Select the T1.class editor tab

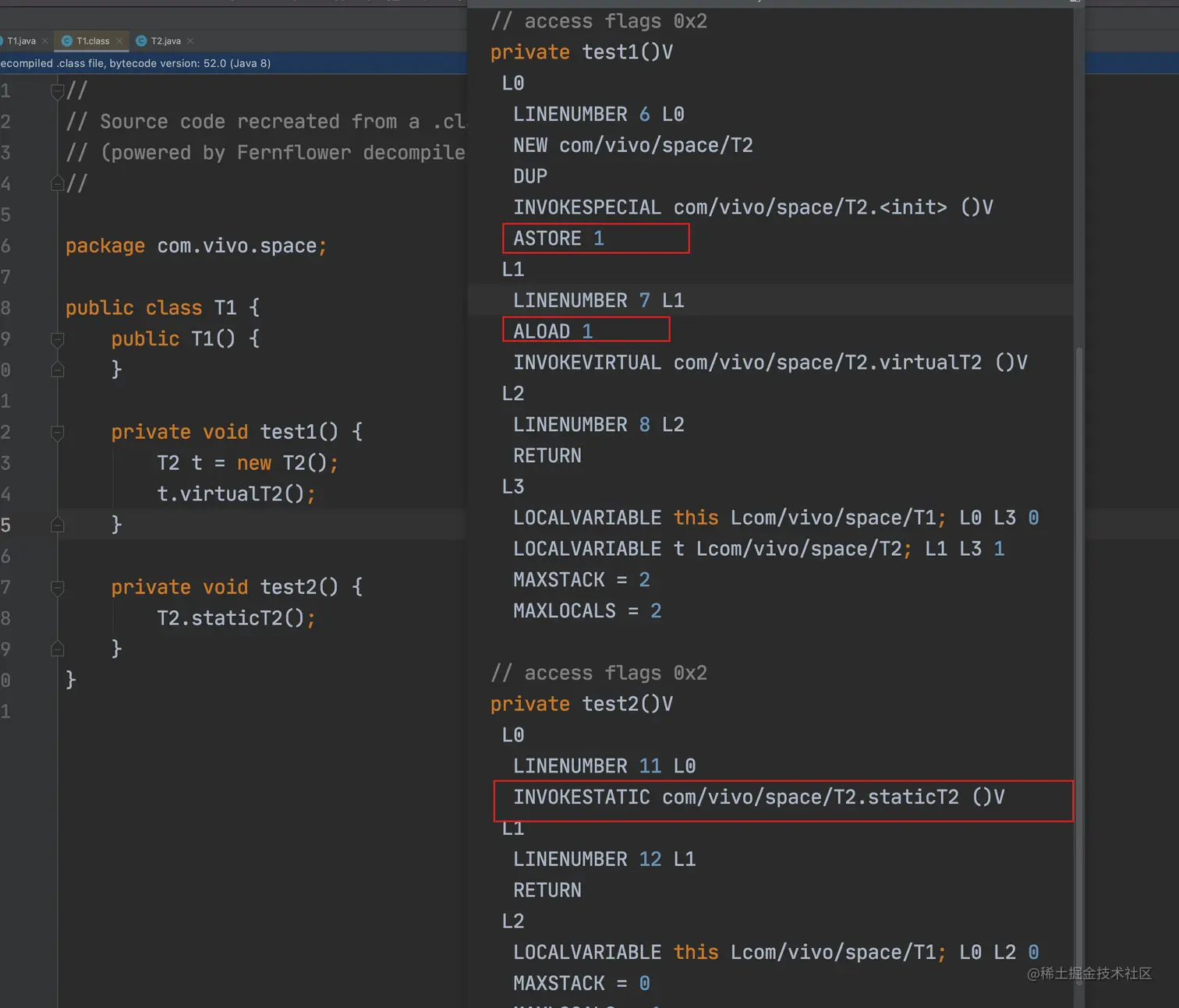coord(93,41)
